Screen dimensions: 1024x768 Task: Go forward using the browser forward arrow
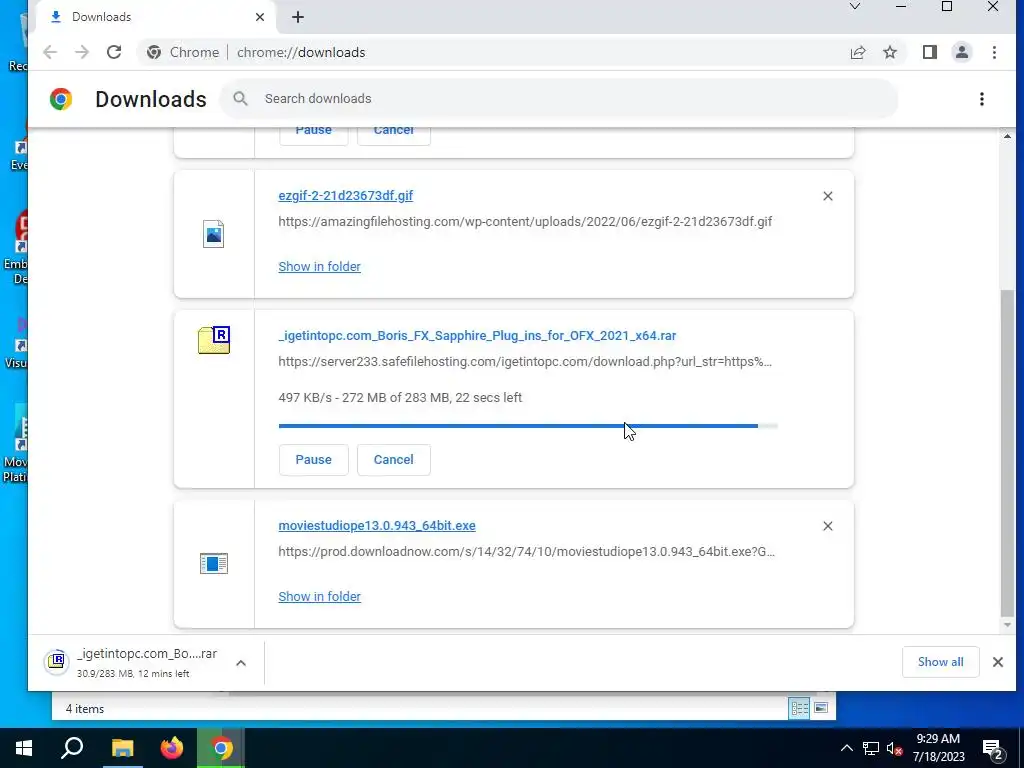click(x=82, y=52)
